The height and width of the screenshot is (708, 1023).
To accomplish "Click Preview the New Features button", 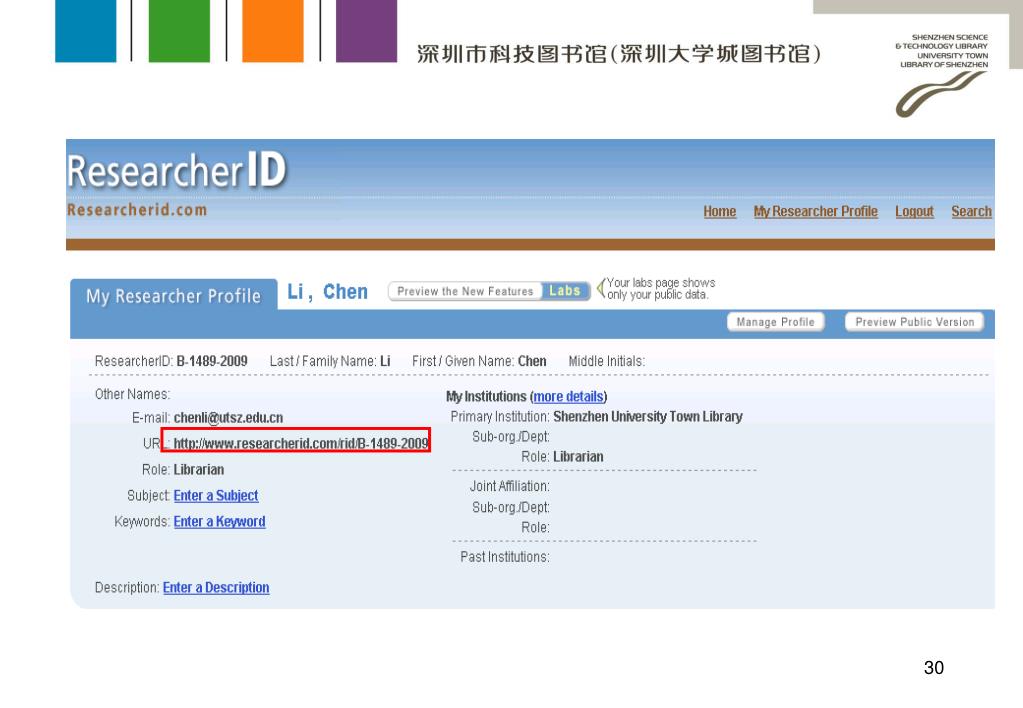I will click(x=465, y=291).
